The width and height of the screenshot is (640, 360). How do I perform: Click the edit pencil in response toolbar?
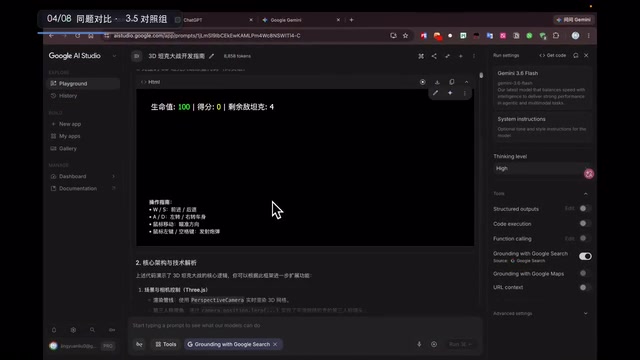point(436,93)
